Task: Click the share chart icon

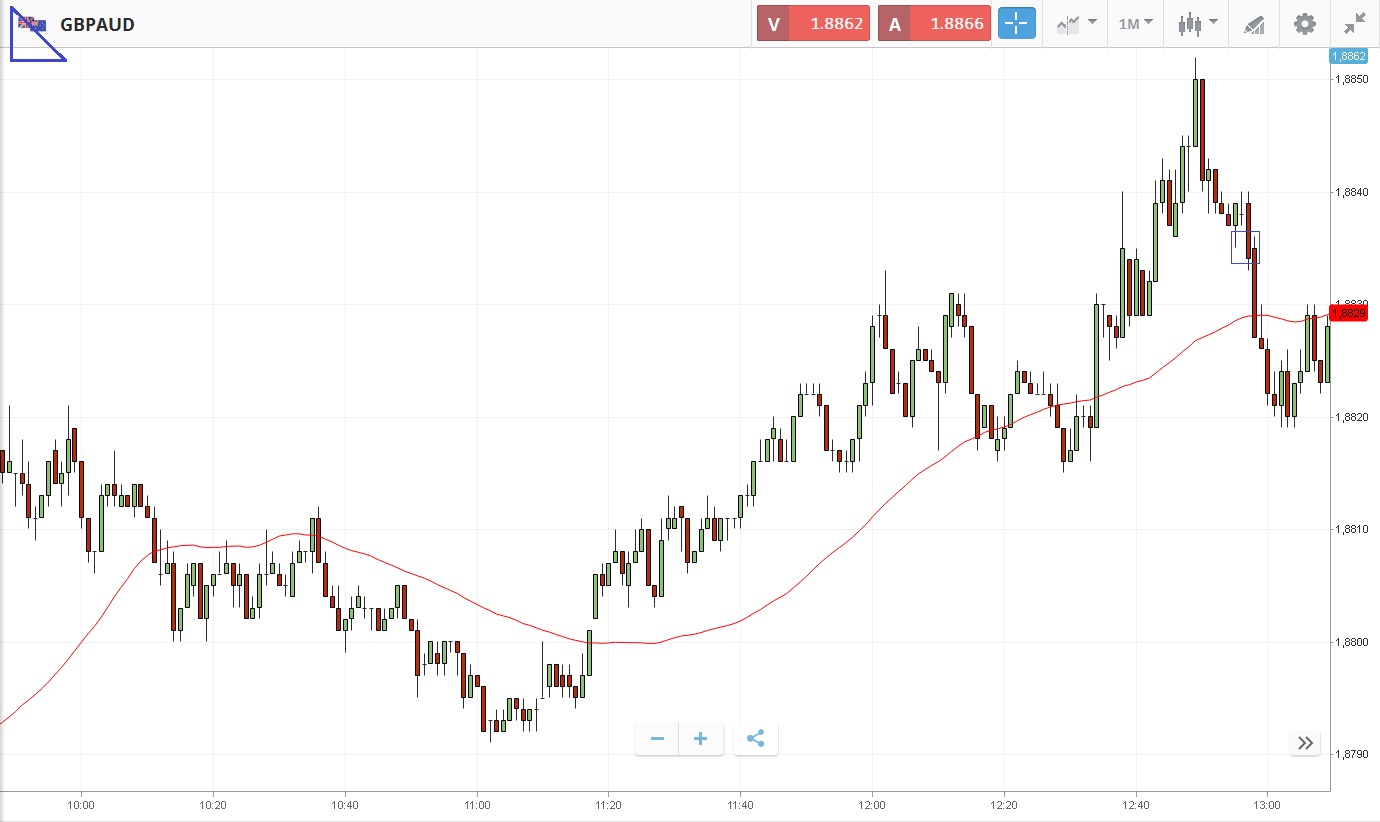Action: click(756, 739)
